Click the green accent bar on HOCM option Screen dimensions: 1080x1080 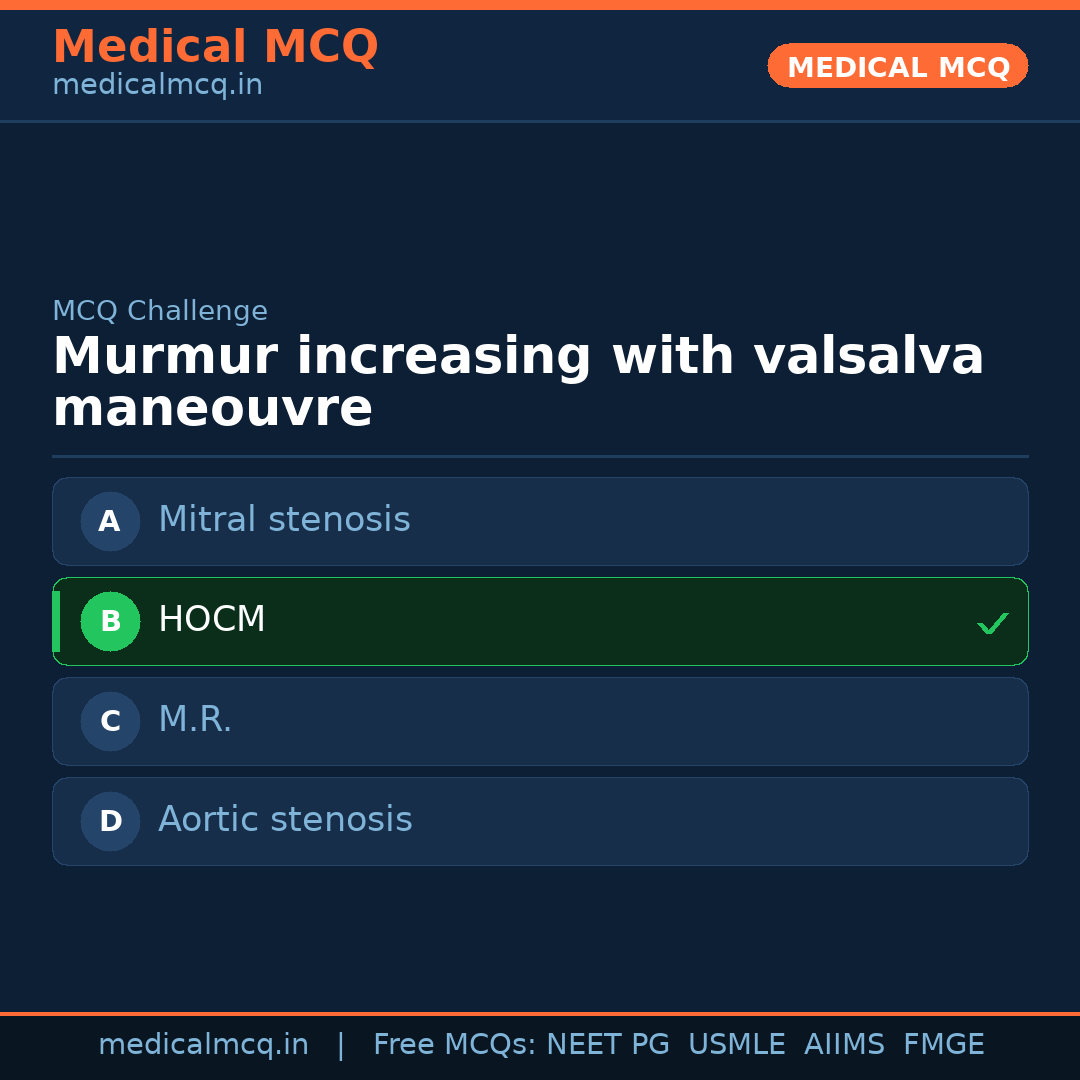pyautogui.click(x=56, y=621)
